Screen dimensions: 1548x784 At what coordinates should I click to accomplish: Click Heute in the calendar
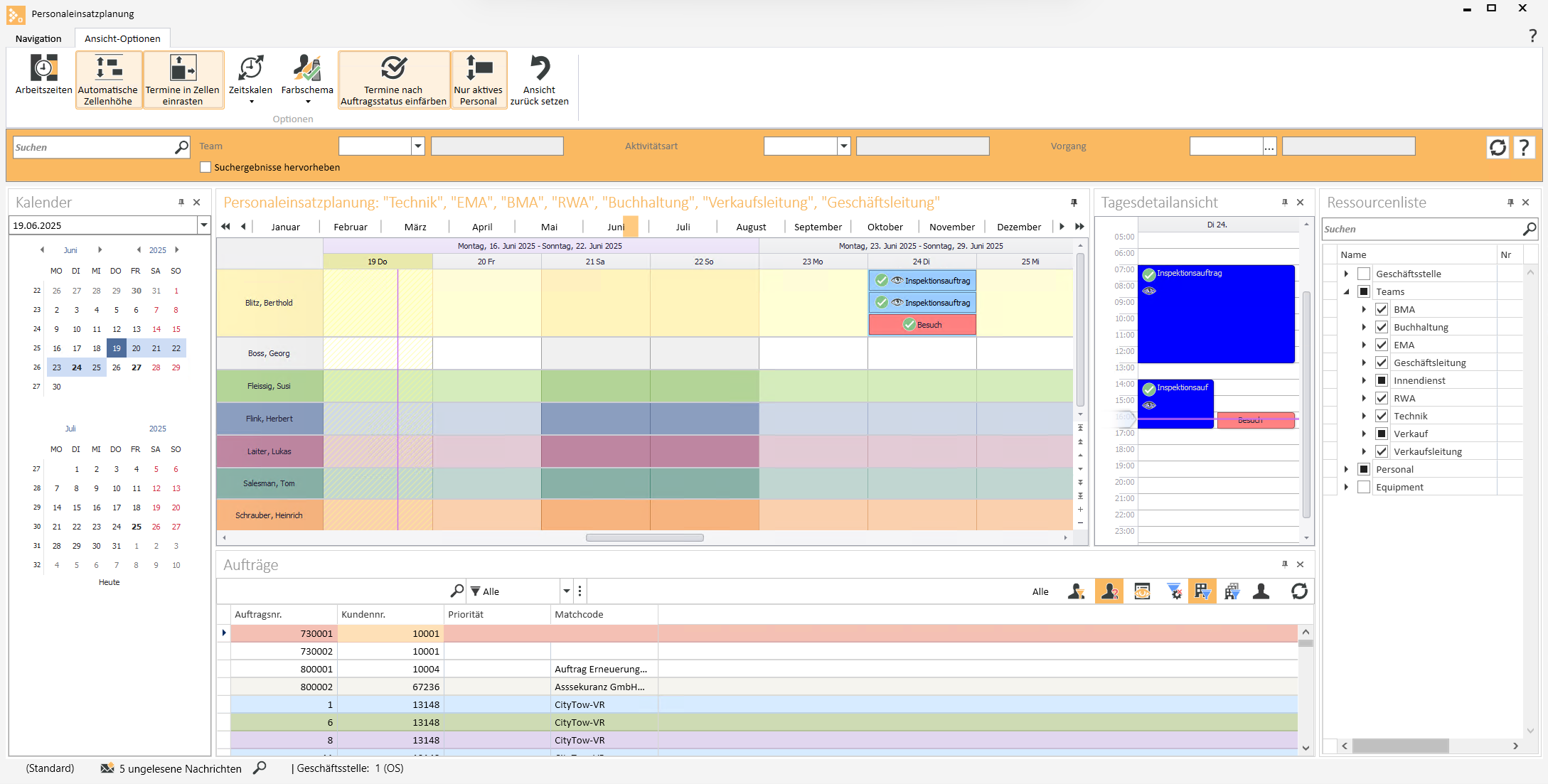click(x=109, y=582)
